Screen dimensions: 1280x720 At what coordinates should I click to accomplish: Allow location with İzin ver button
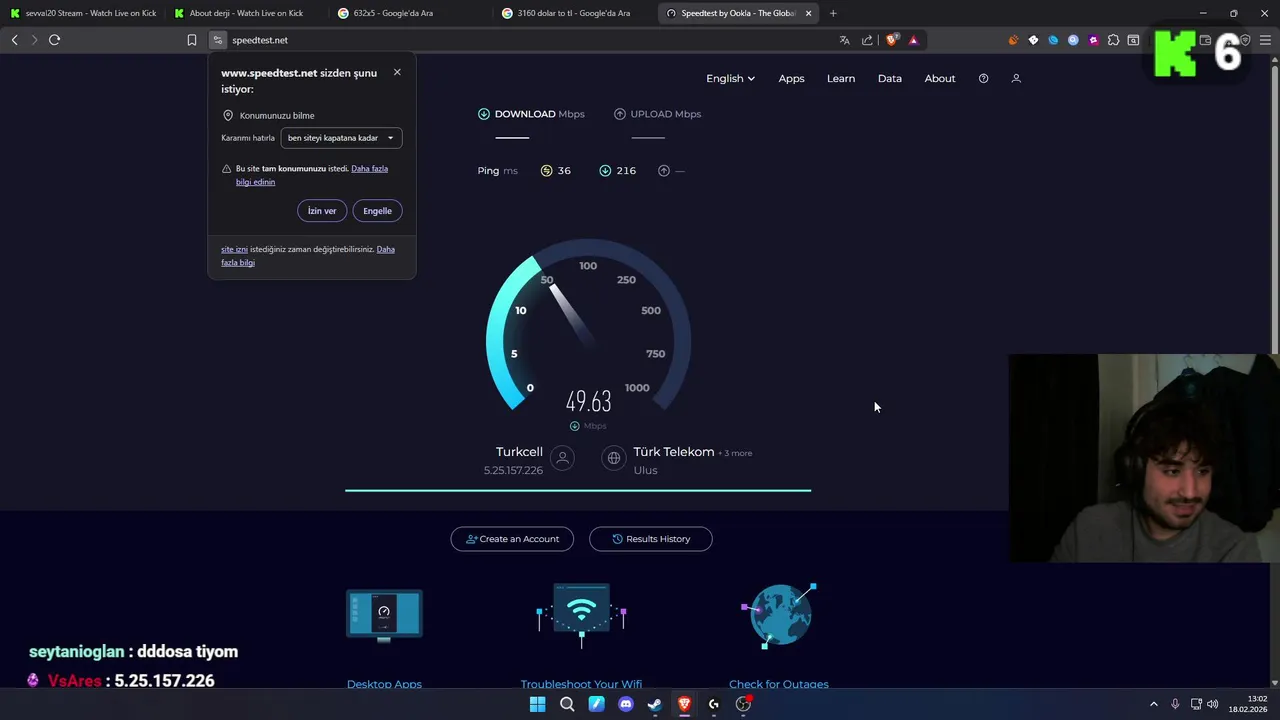[x=322, y=211]
